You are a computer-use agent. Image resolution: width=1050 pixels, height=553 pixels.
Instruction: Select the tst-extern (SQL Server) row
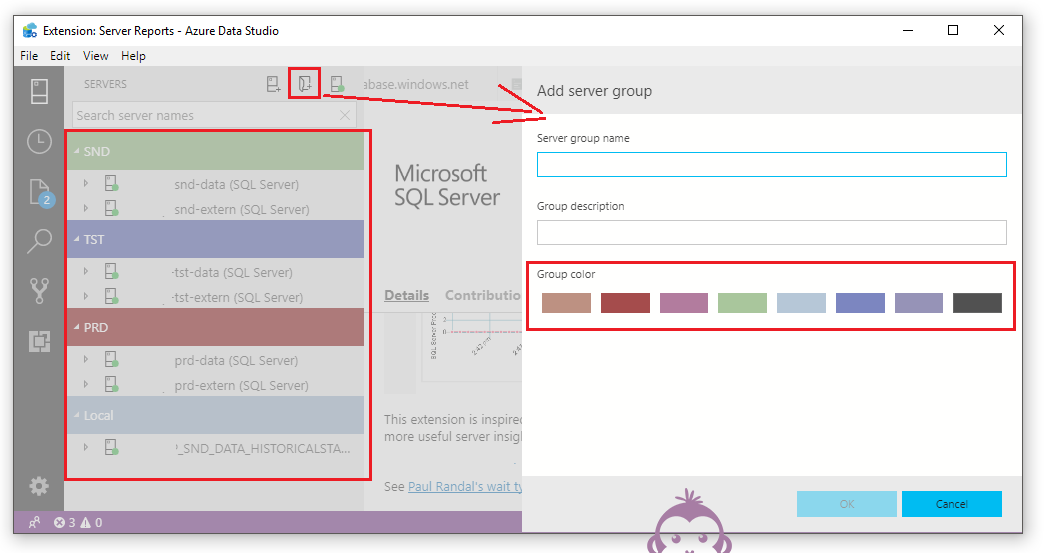click(x=216, y=297)
